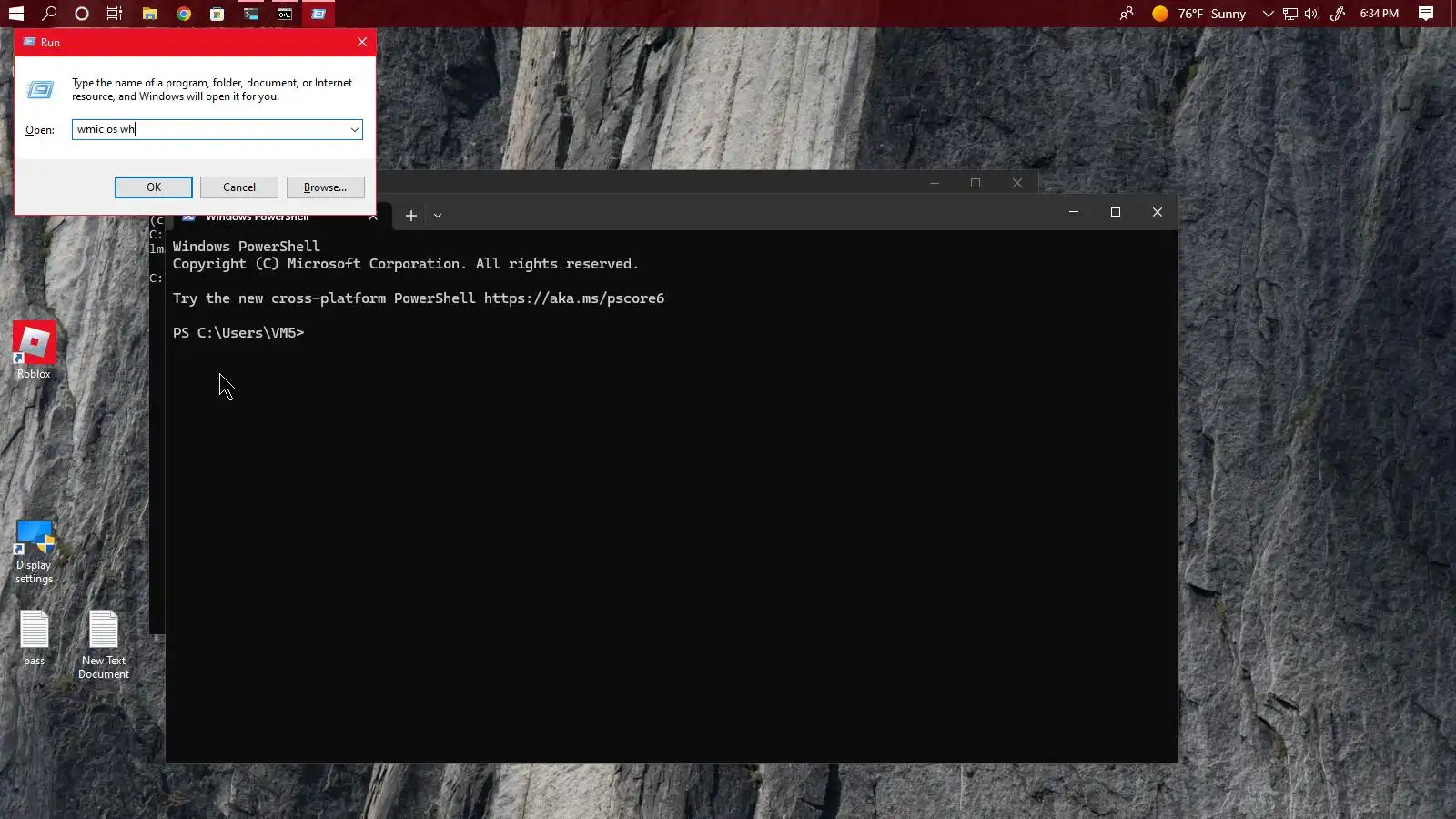Launch Cortana circle icon

pyautogui.click(x=82, y=14)
